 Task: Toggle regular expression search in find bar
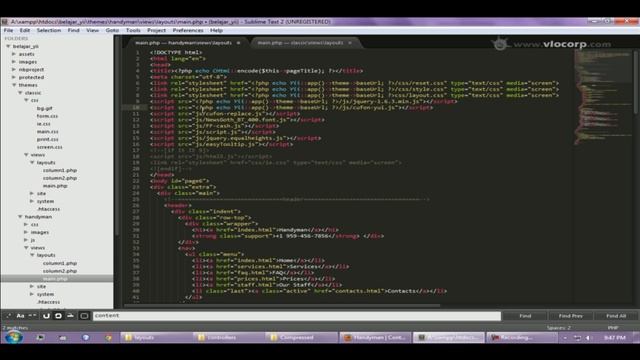(9, 316)
